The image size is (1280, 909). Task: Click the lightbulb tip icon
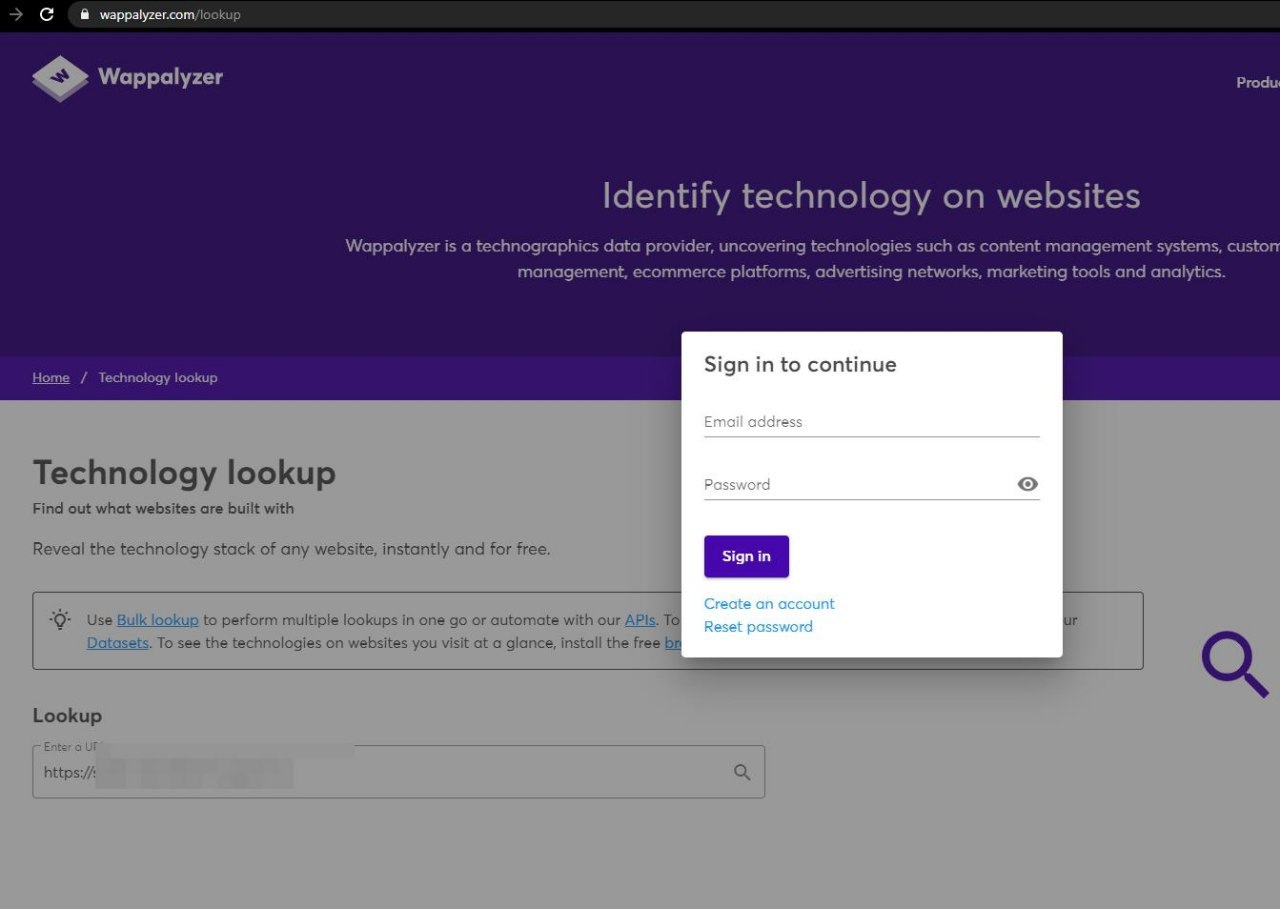click(x=60, y=619)
